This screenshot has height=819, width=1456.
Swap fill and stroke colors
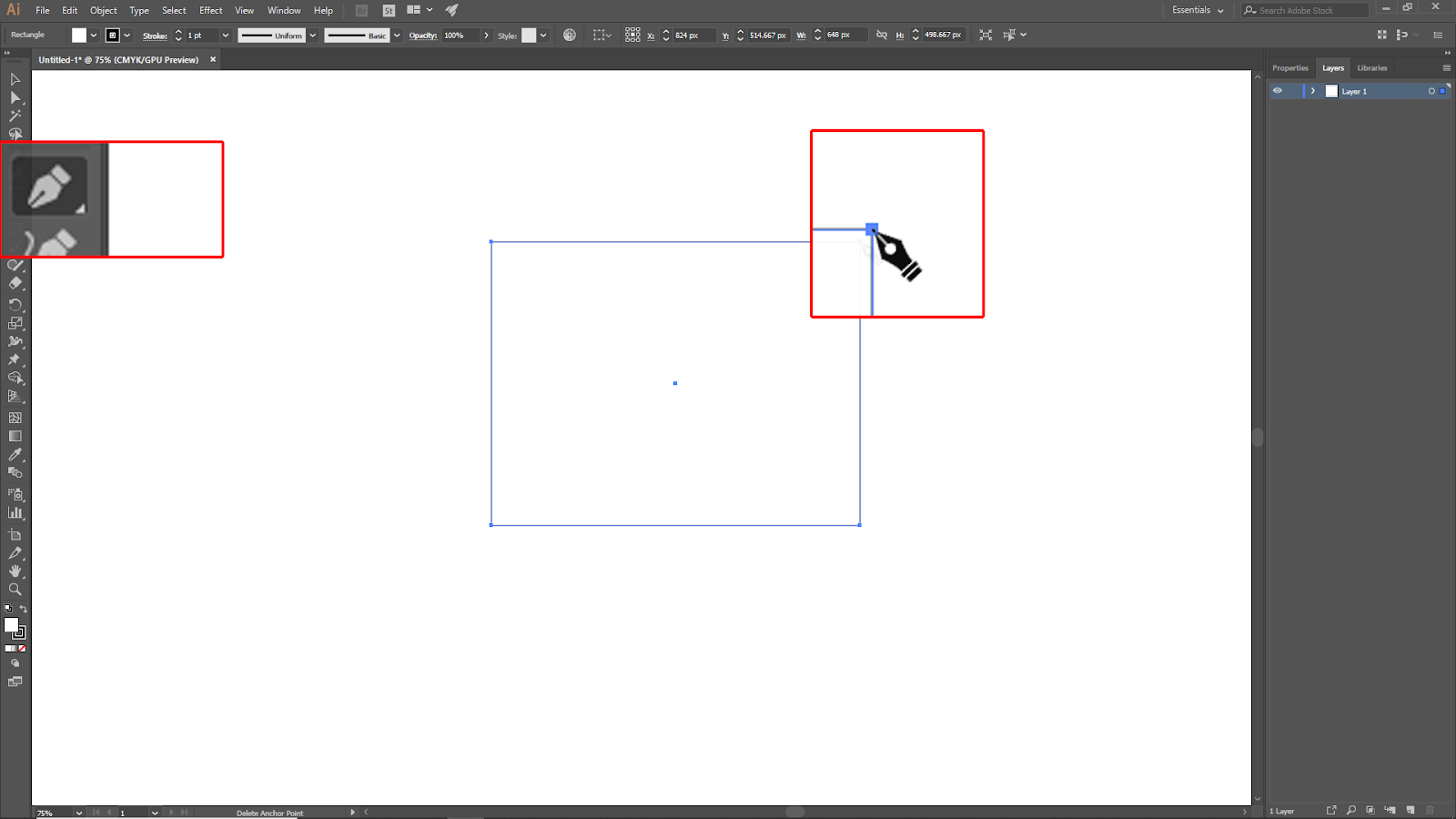[x=24, y=609]
